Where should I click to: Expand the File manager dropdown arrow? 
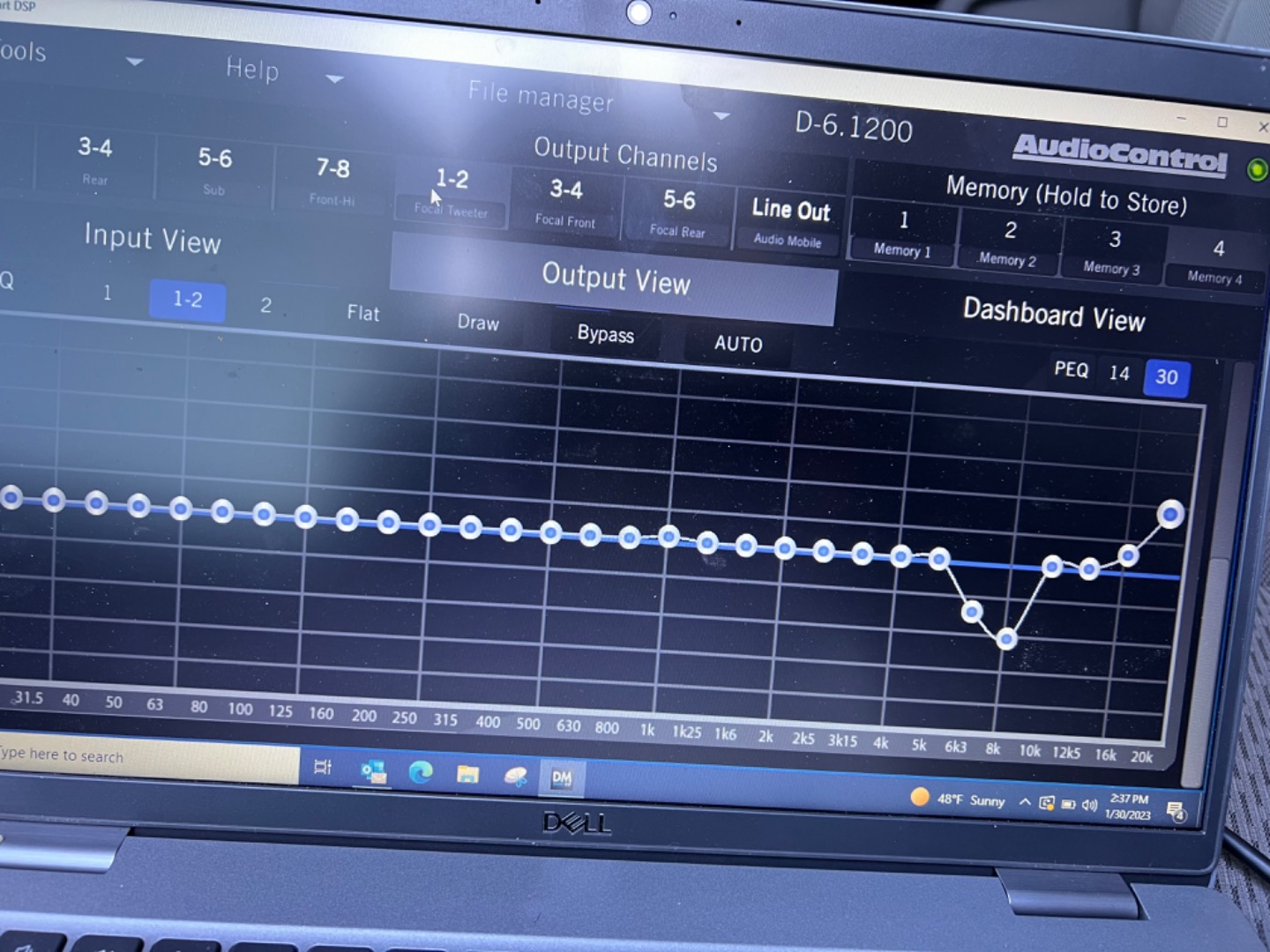point(721,115)
